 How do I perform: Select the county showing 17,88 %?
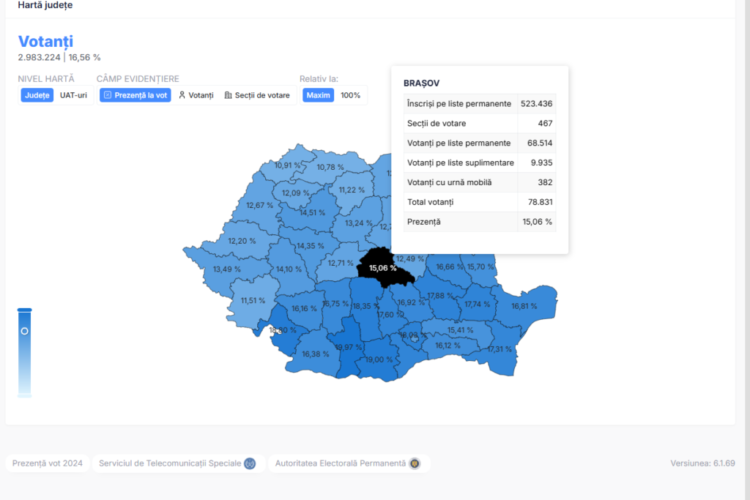(440, 296)
